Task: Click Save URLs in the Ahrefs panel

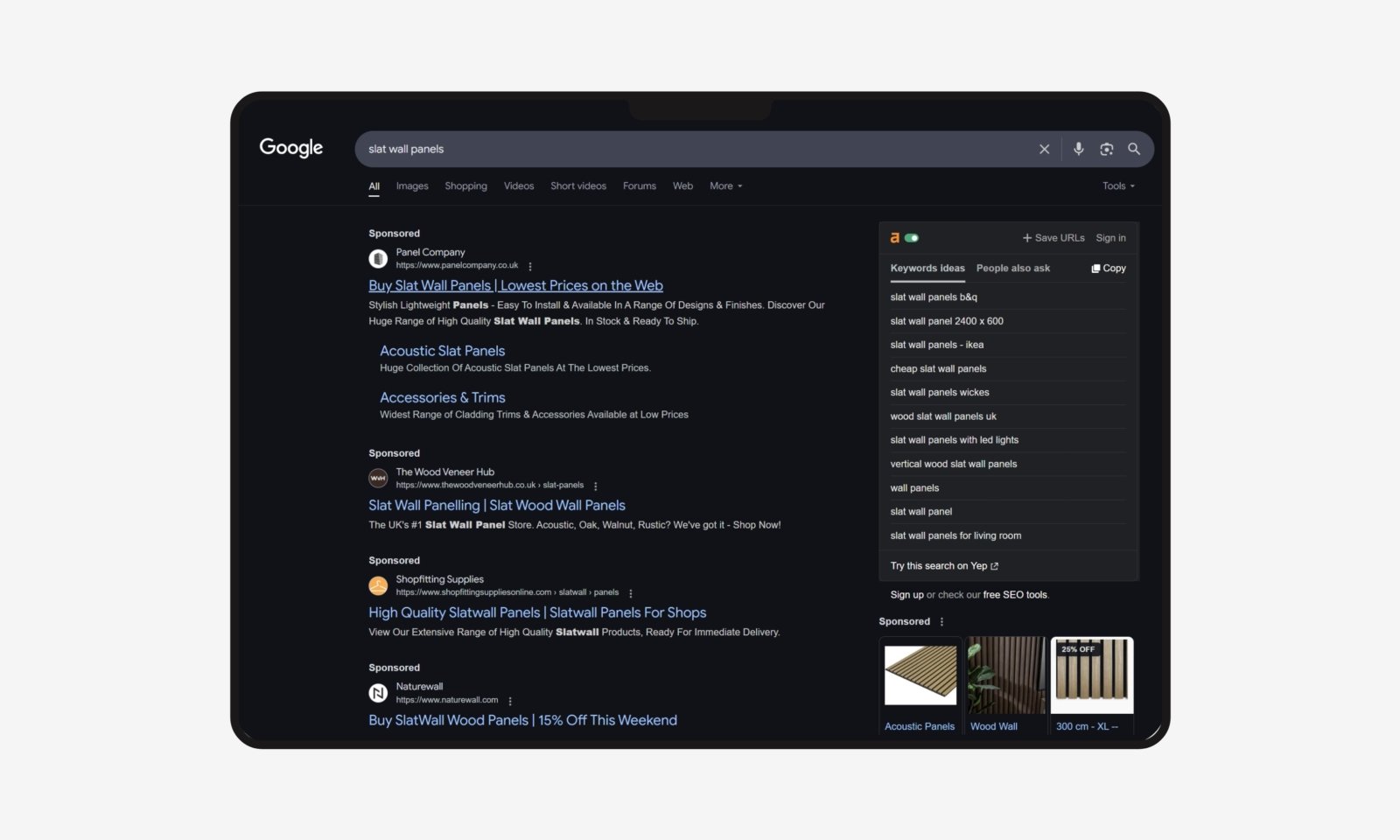Action: point(1053,238)
